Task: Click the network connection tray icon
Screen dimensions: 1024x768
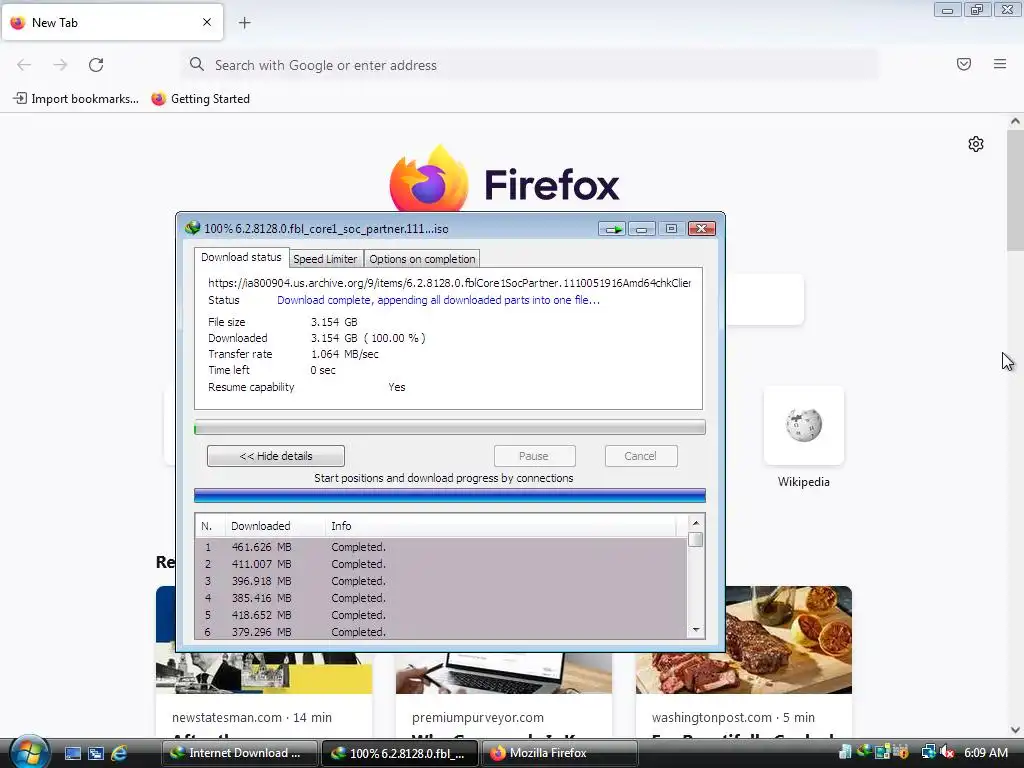Action: 928,753
